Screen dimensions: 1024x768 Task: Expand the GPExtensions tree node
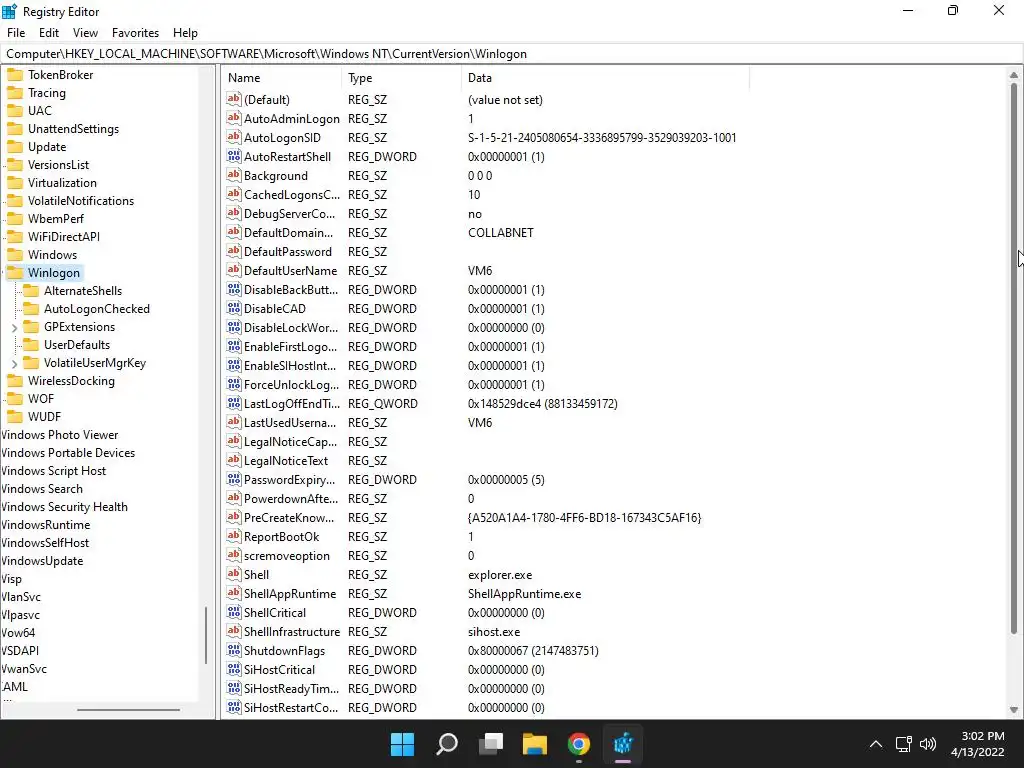14,327
